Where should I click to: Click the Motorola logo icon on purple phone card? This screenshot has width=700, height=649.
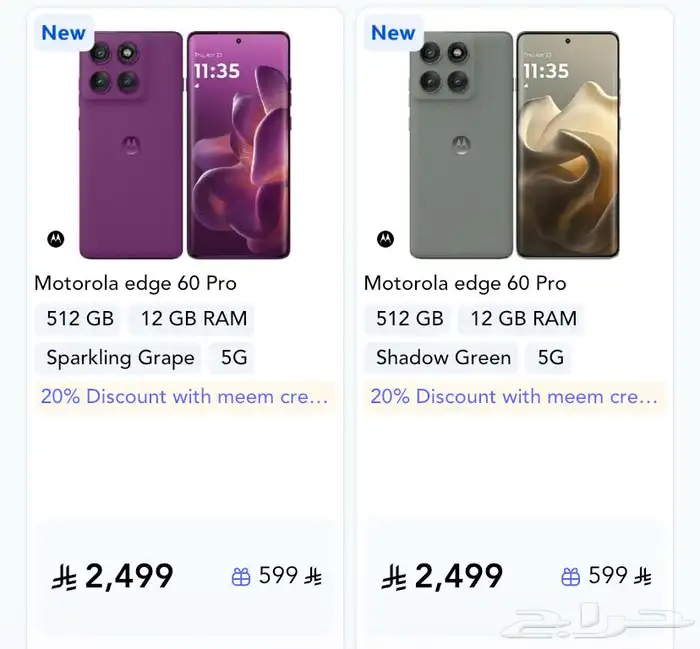coord(56,239)
